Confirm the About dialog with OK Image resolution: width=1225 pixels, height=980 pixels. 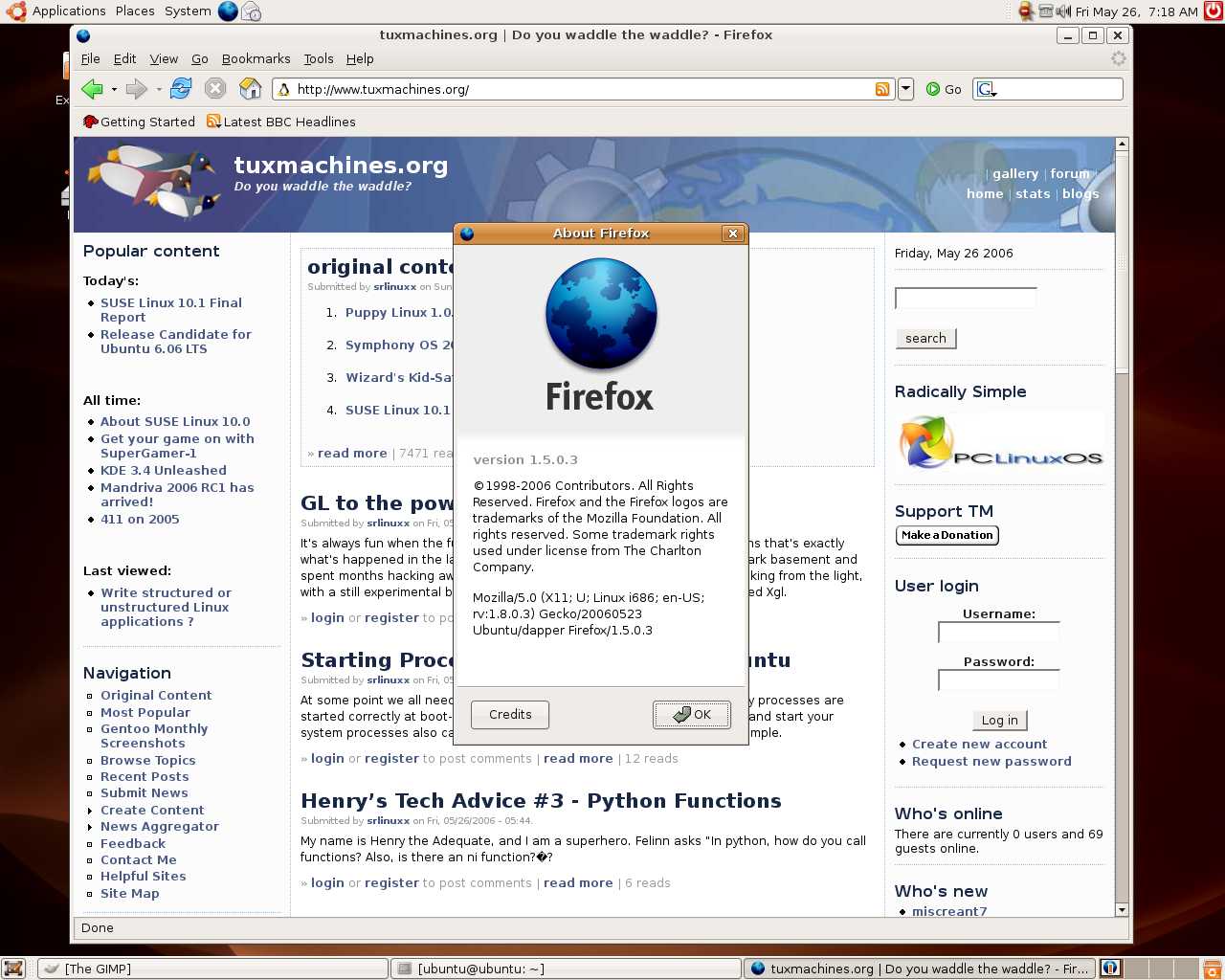[x=692, y=714]
